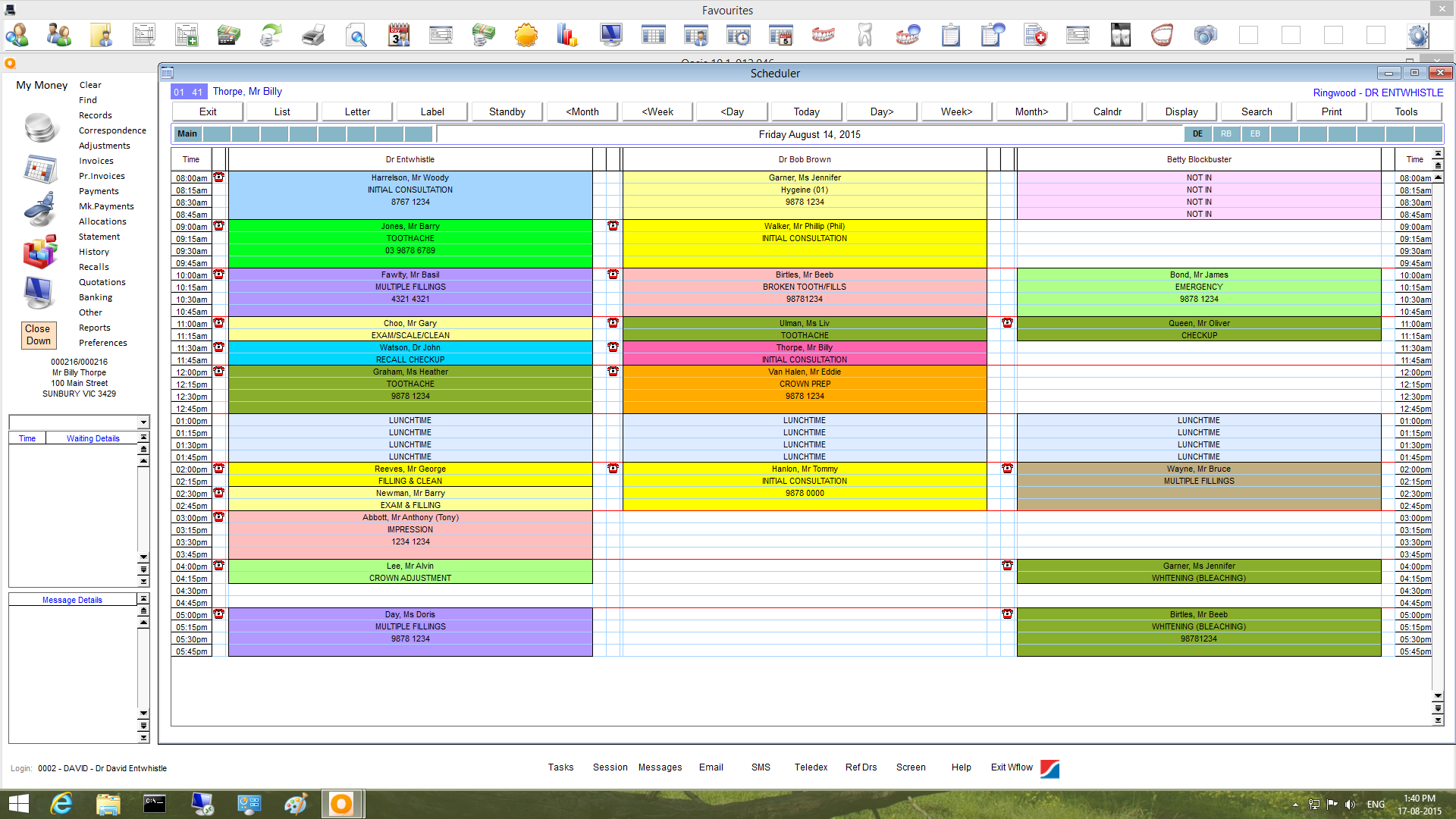Click the settings gear icon in toolbar

(x=1417, y=35)
